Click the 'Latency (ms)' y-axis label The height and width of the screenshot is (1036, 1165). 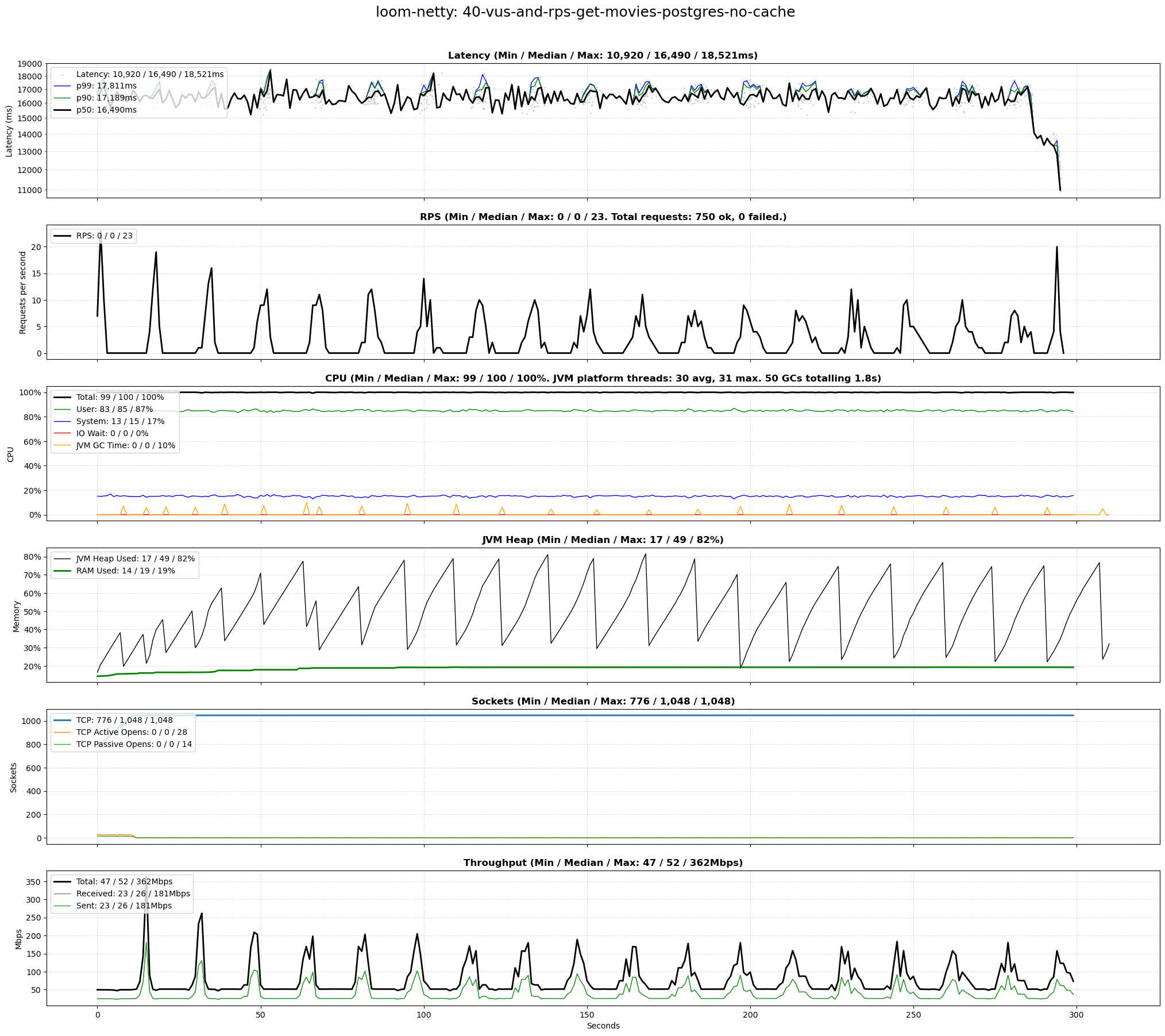[x=9, y=131]
